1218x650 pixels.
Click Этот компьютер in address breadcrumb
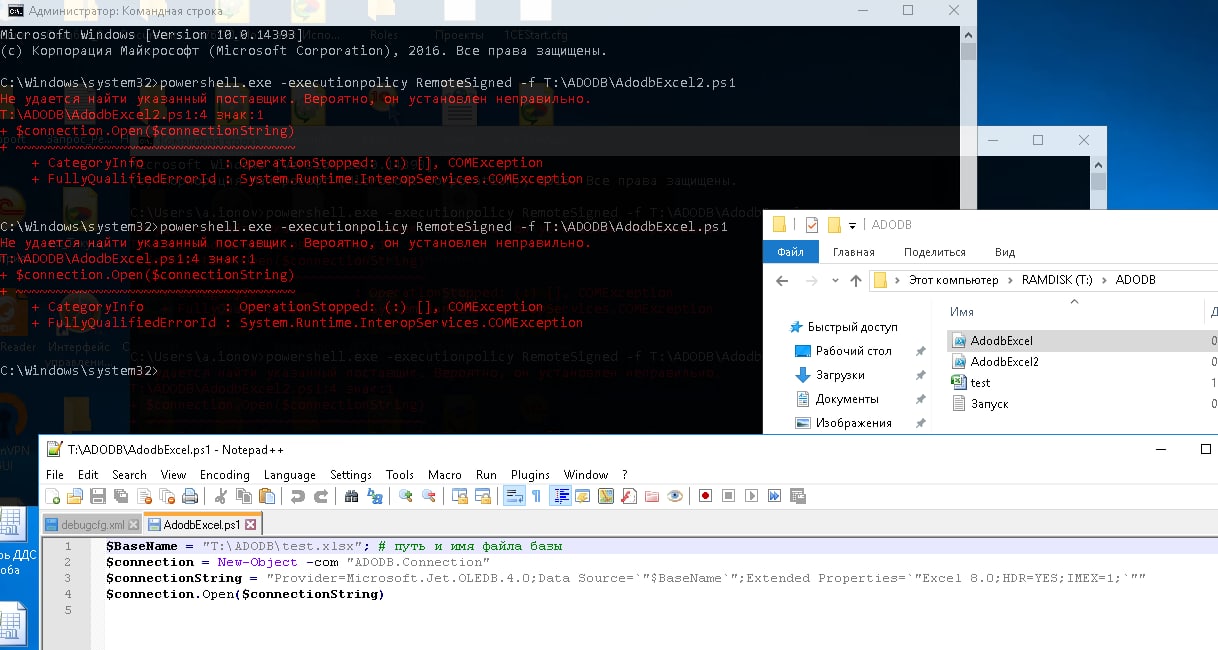click(954, 280)
